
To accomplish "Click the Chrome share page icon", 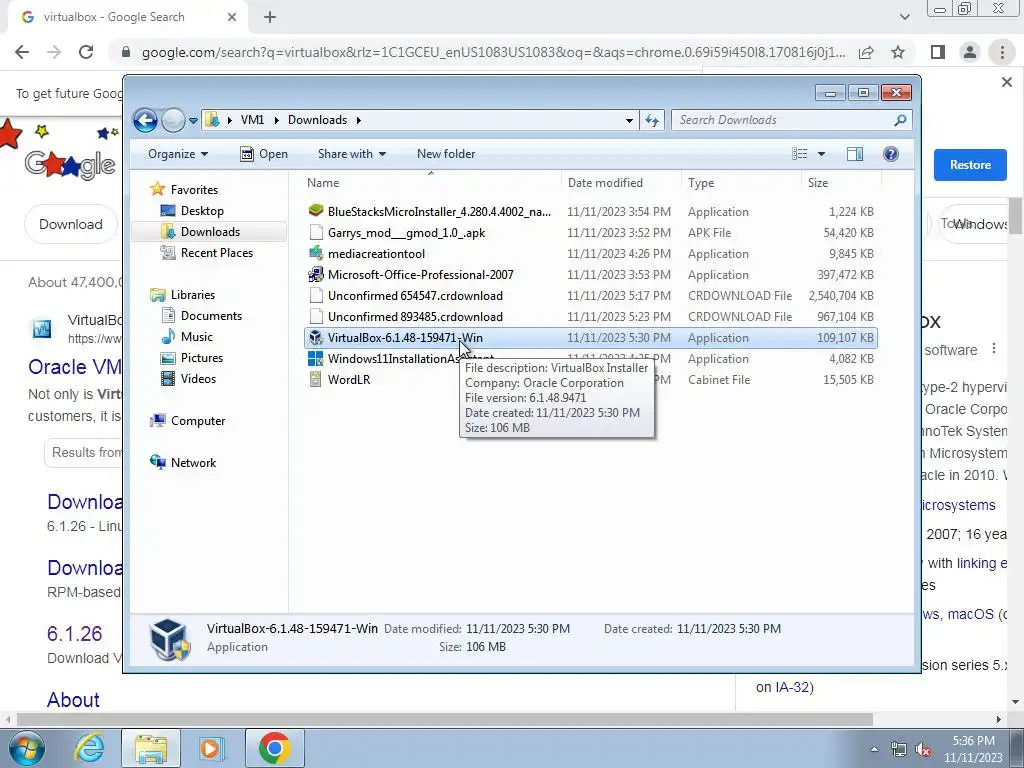I will pos(866,52).
